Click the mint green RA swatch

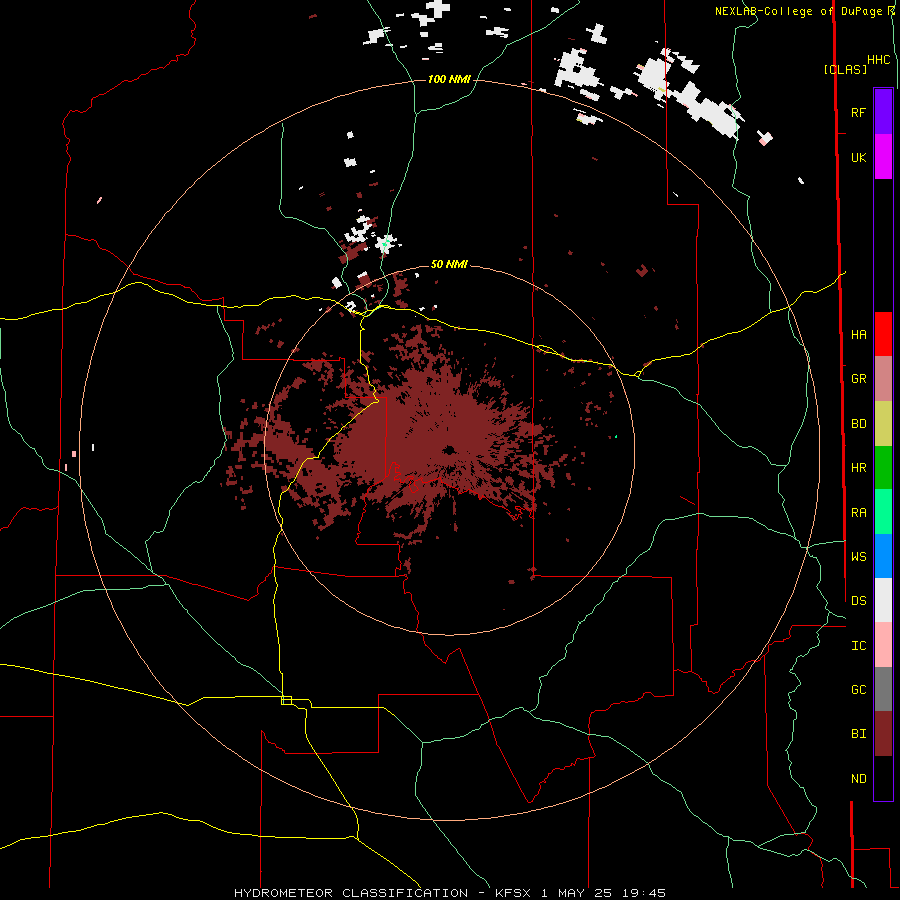click(883, 512)
